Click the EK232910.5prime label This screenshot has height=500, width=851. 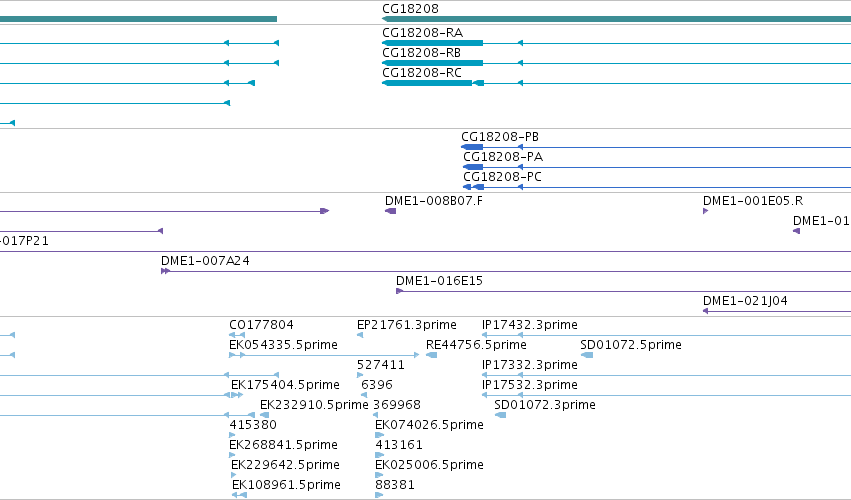314,405
